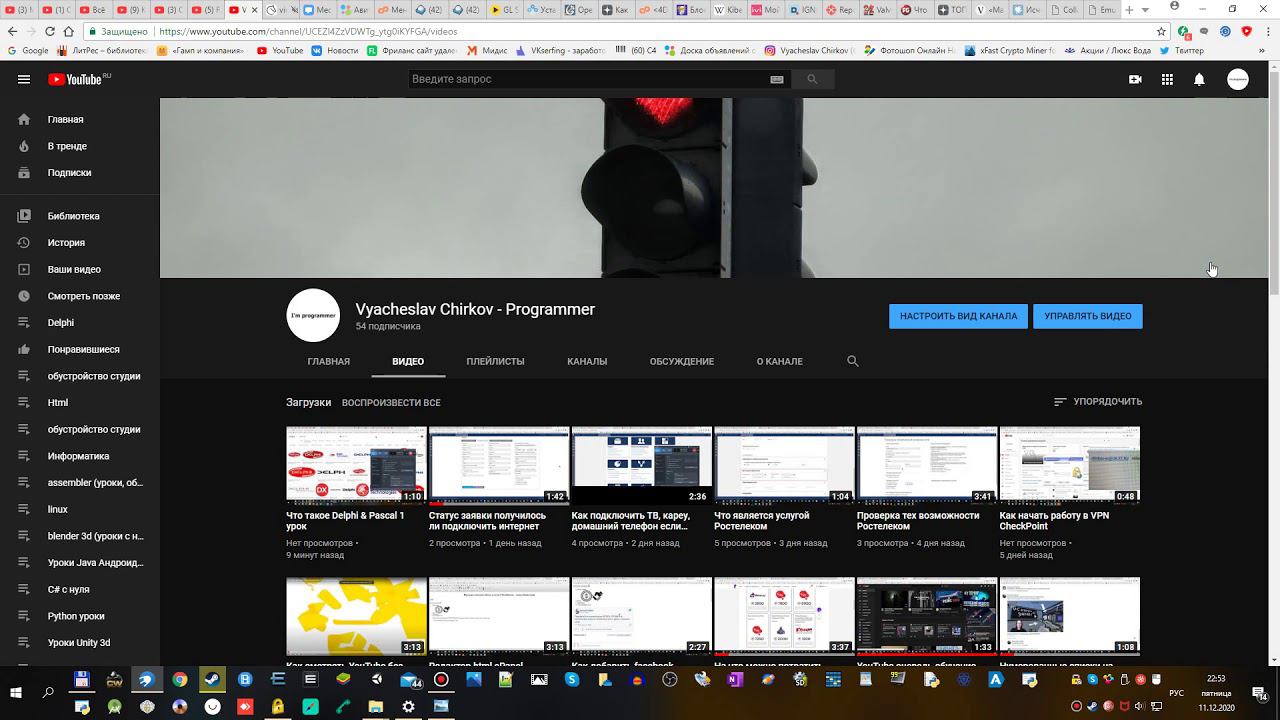Open the Html playlist in sidebar
The image size is (1280, 720).
coord(80,402)
